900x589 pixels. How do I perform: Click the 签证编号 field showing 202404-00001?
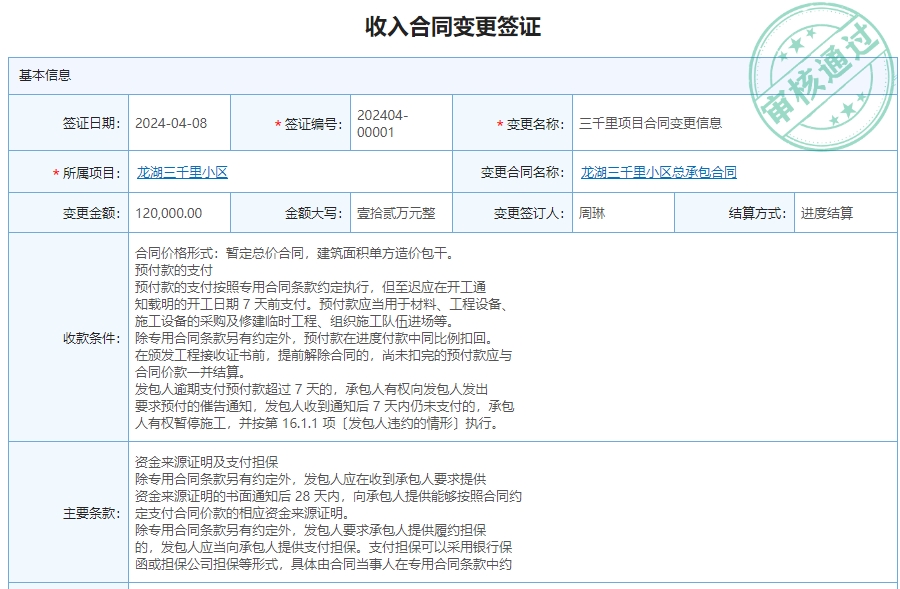click(394, 122)
